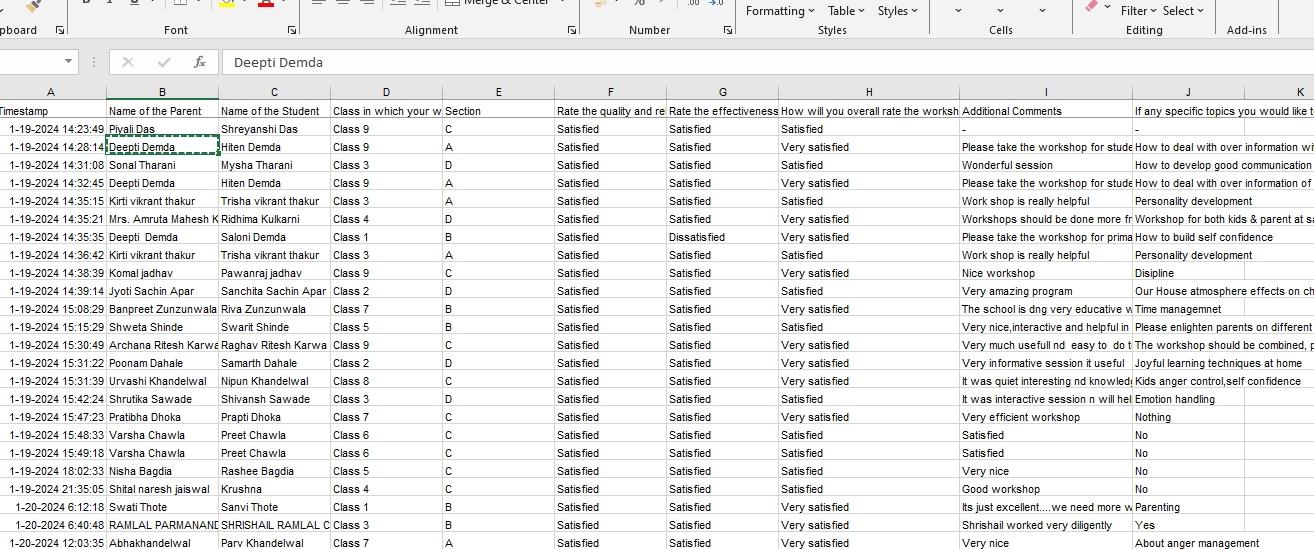The image size is (1314, 549).
Task: Expand the Name Box dropdown arrow
Action: click(68, 62)
